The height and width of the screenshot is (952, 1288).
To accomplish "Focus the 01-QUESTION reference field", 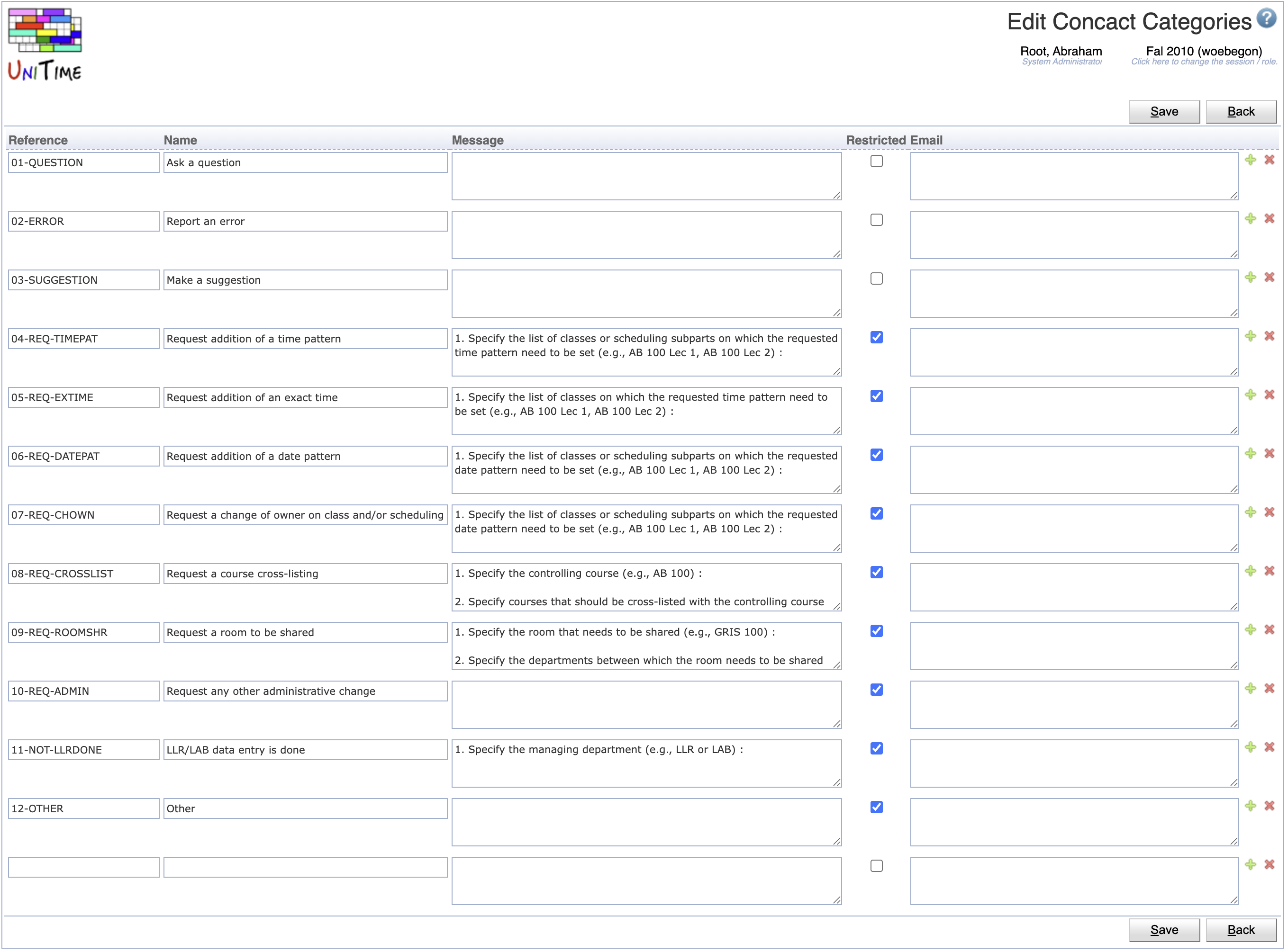I will [x=84, y=162].
